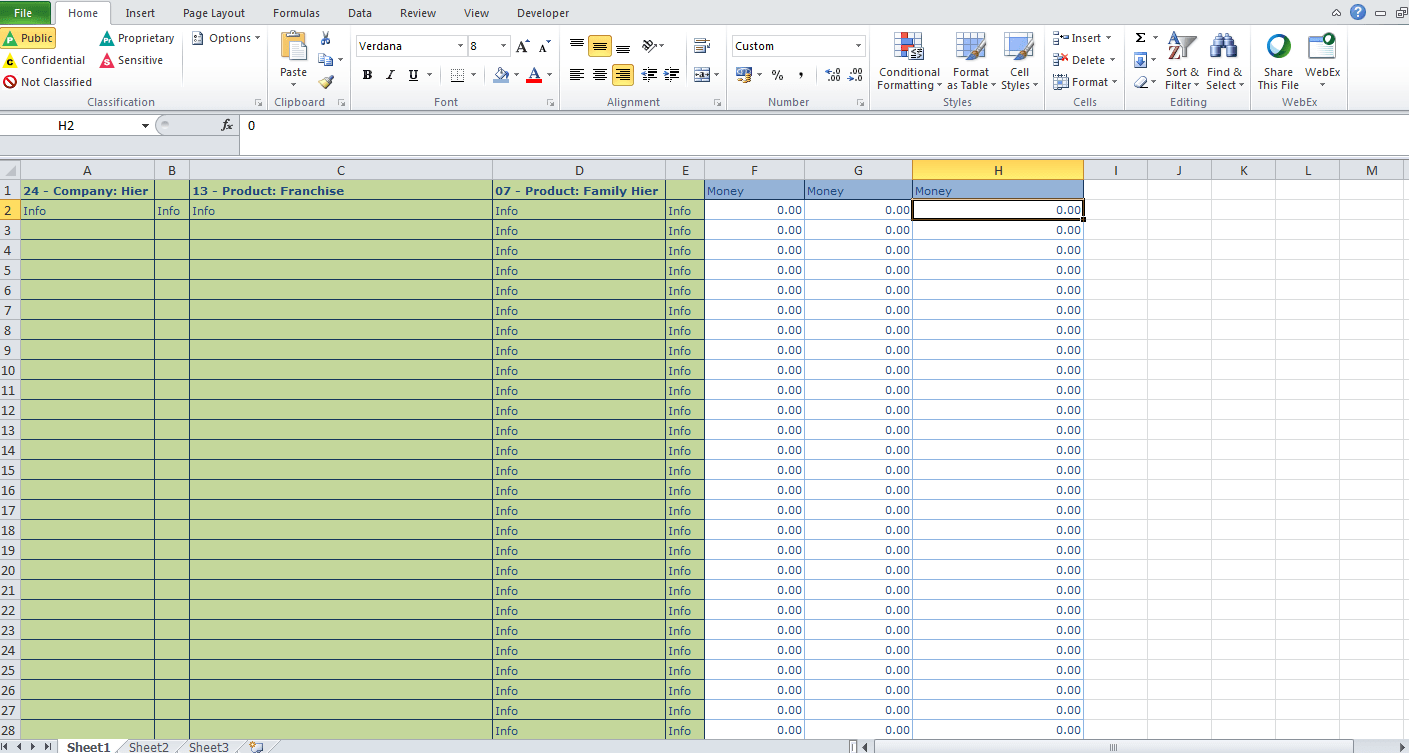Classify document as Confidential
The image size is (1409, 753).
[x=44, y=60]
